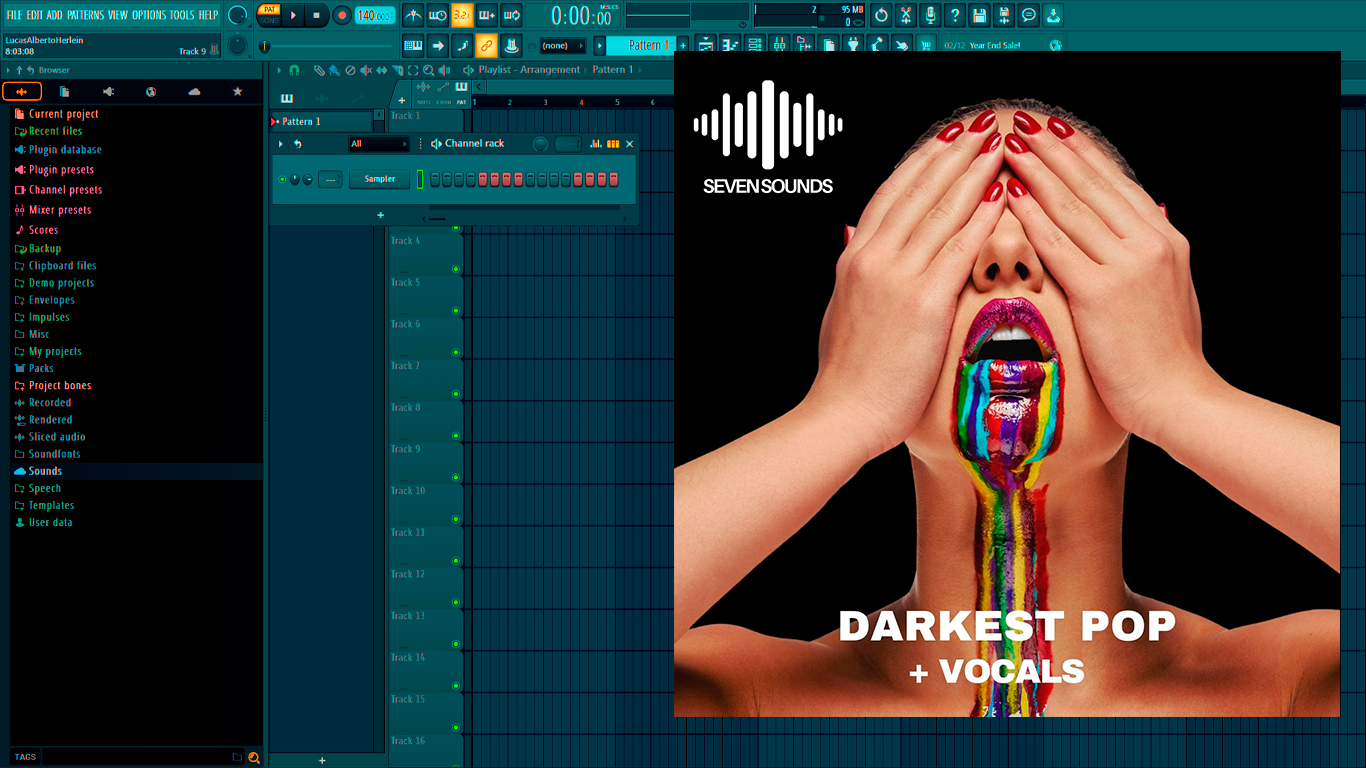Activate first step of Sampler sequencer
The image size is (1366, 768).
tap(434, 179)
